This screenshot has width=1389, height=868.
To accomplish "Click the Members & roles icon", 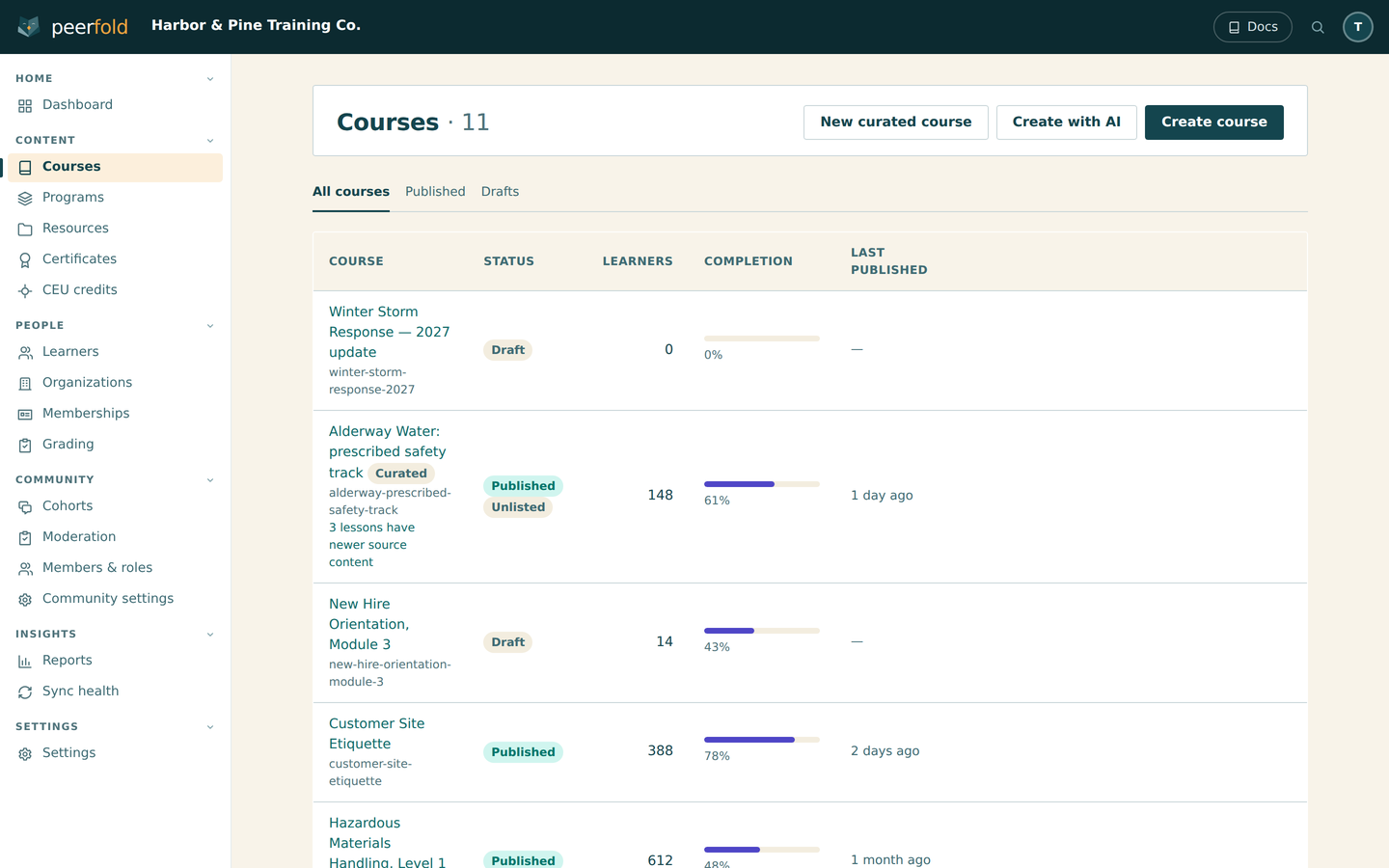I will tap(25, 568).
